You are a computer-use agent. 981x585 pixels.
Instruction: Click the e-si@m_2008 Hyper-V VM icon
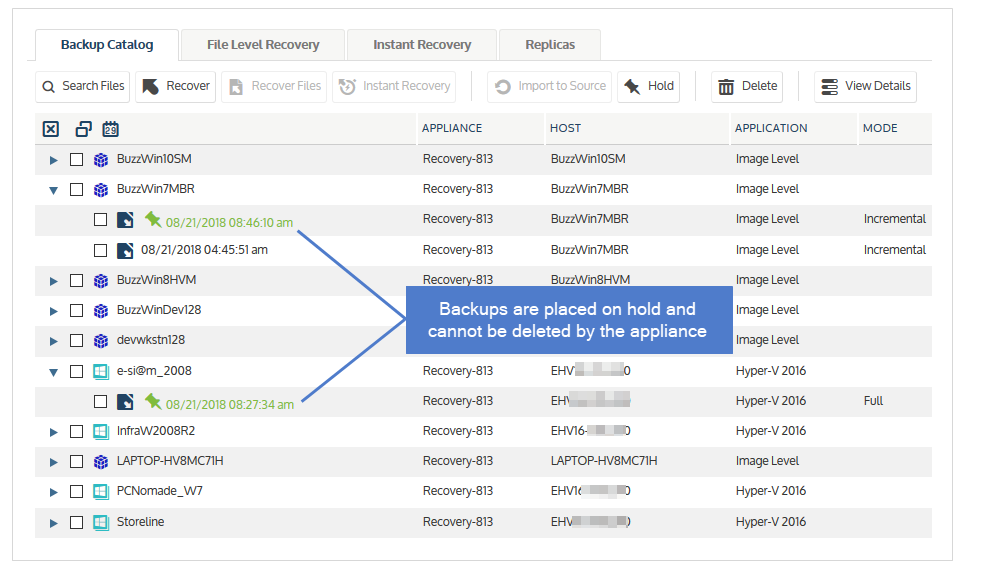tap(101, 372)
